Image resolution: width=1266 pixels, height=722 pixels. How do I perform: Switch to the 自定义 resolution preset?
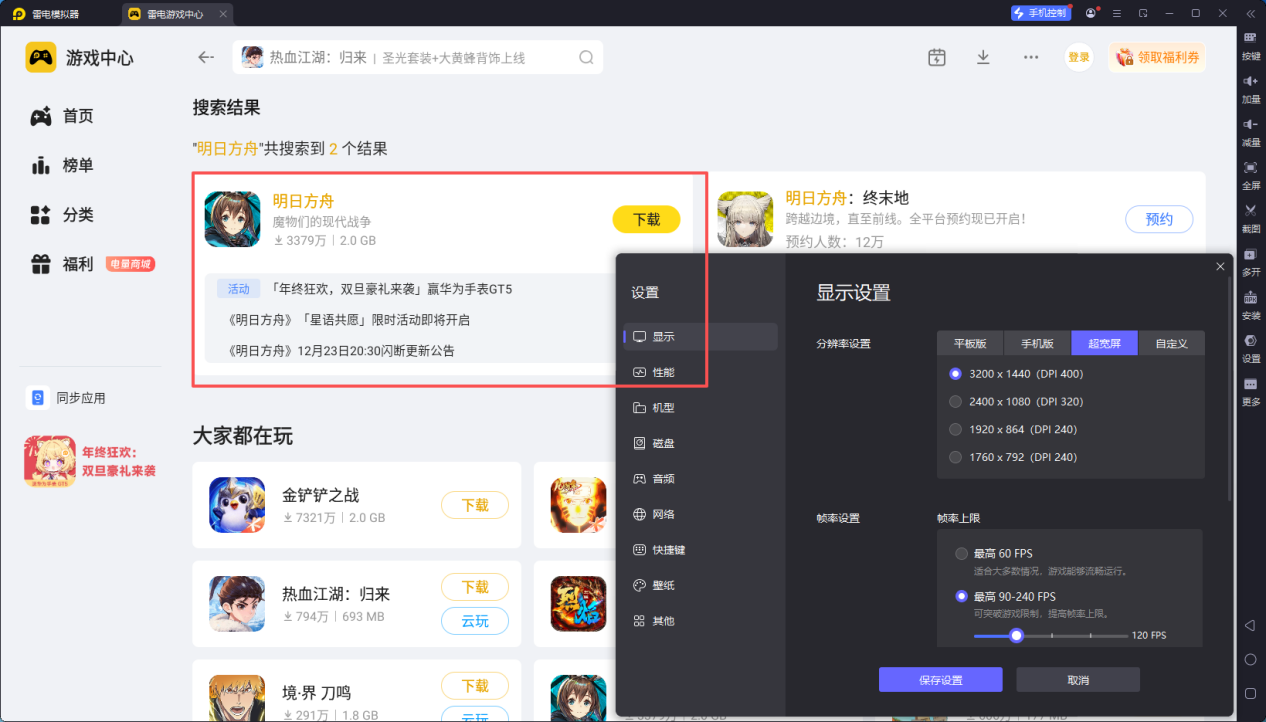pyautogui.click(x=1170, y=343)
